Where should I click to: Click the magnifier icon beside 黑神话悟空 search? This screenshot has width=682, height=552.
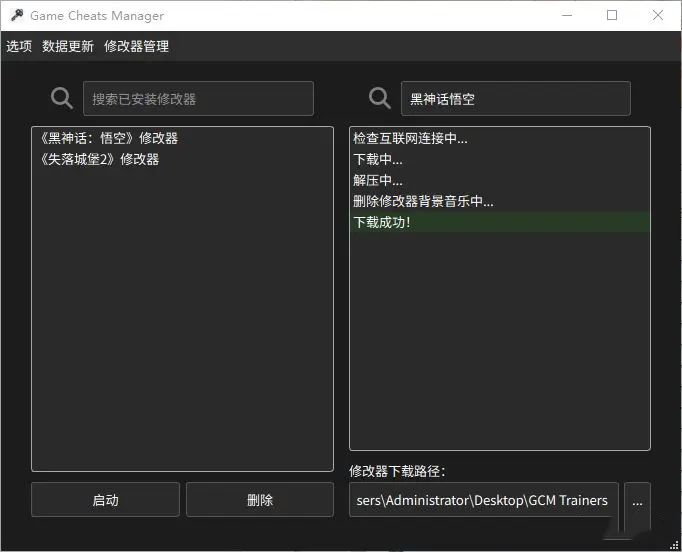click(x=380, y=98)
